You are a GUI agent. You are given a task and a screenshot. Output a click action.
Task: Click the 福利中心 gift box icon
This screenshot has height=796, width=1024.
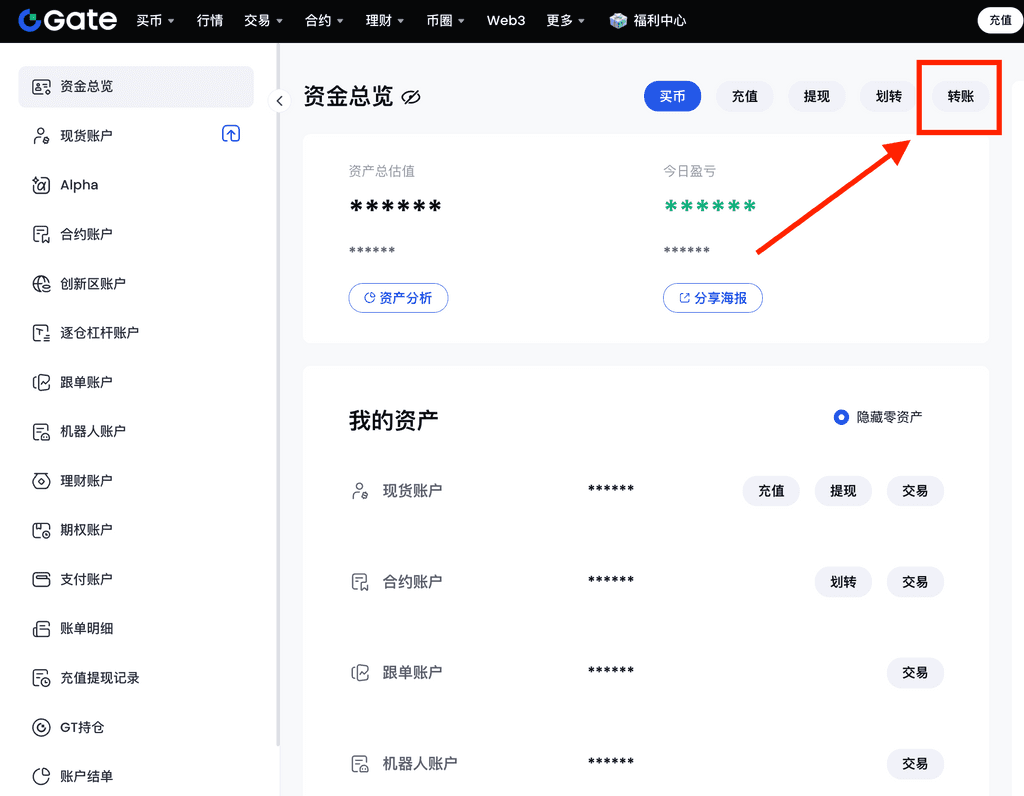point(618,20)
